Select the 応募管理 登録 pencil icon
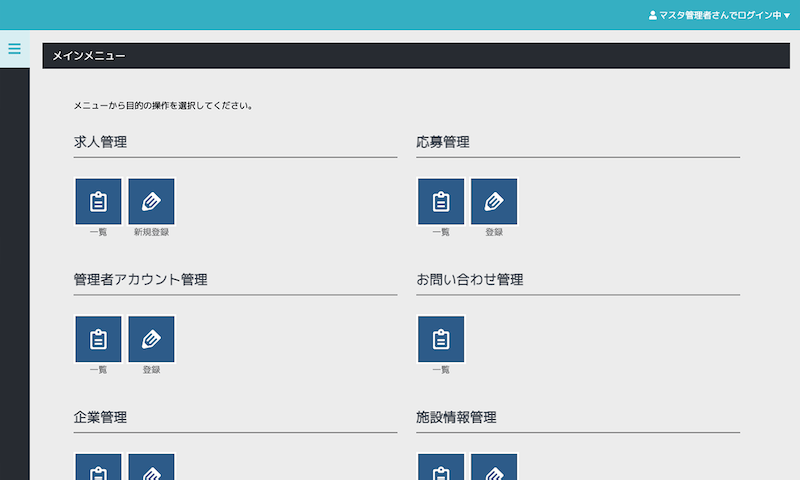 494,201
